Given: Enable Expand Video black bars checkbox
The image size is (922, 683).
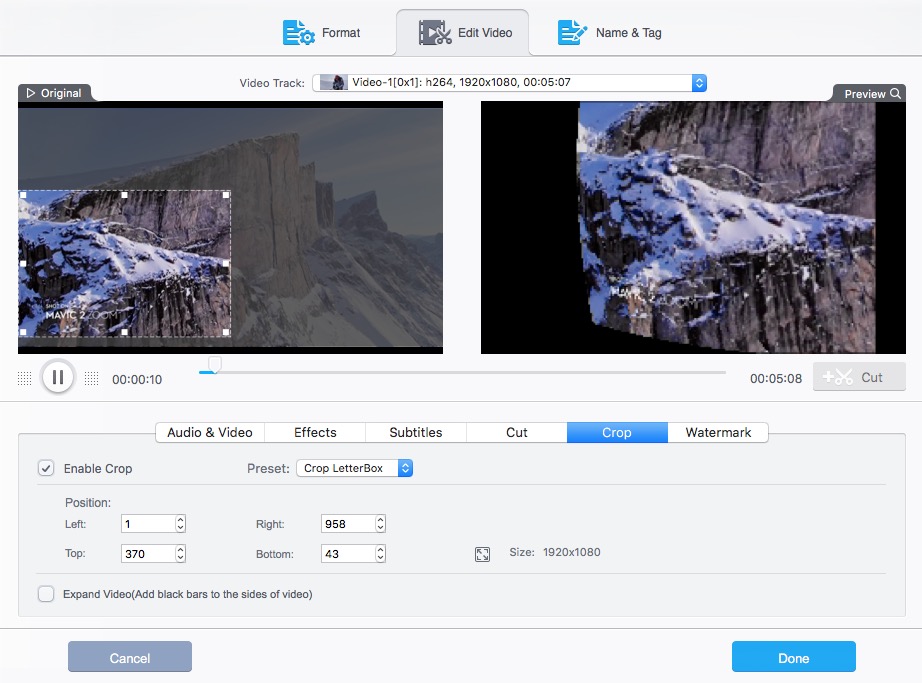Looking at the screenshot, I should tap(46, 594).
